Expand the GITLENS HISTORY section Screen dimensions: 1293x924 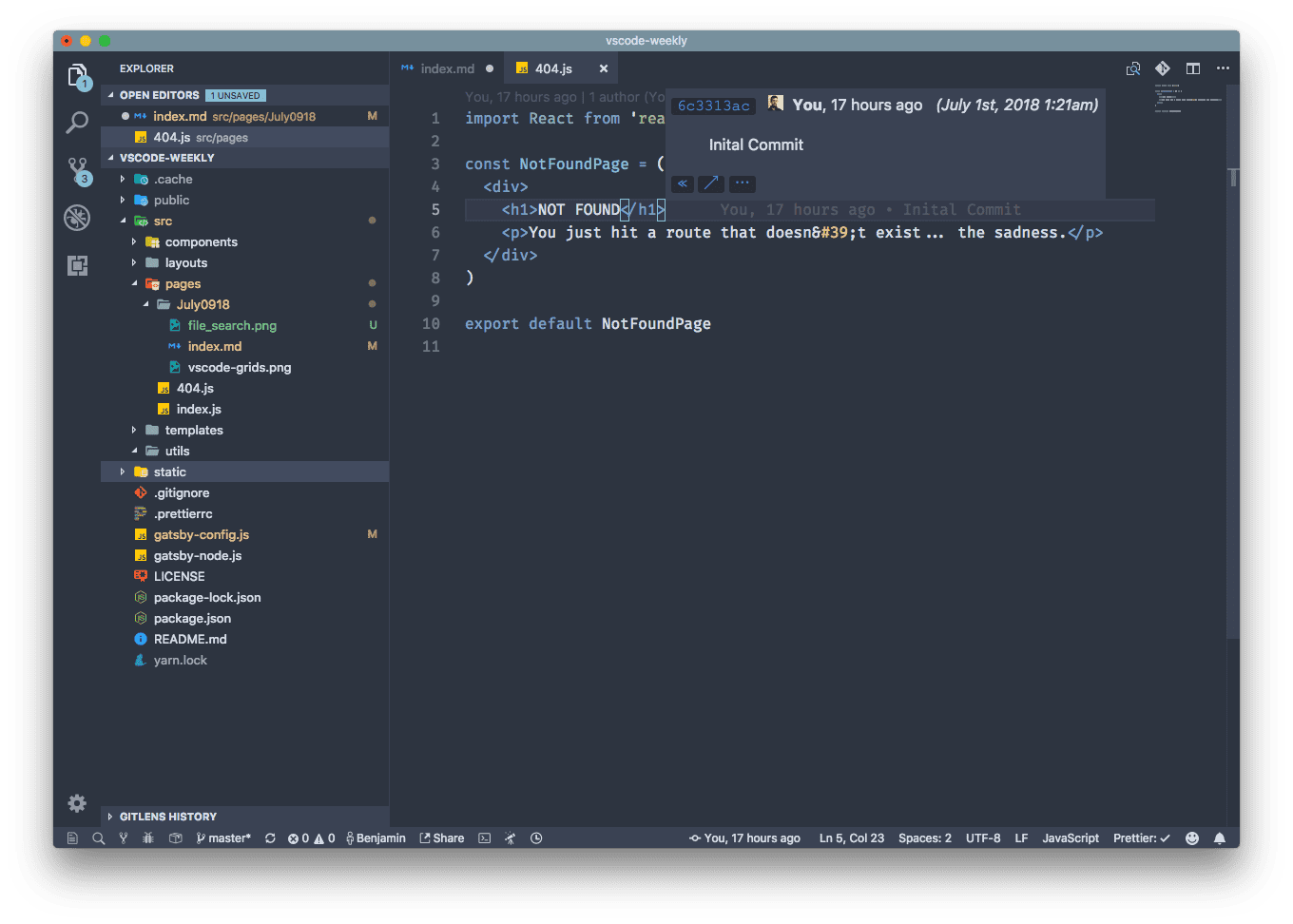(167, 817)
